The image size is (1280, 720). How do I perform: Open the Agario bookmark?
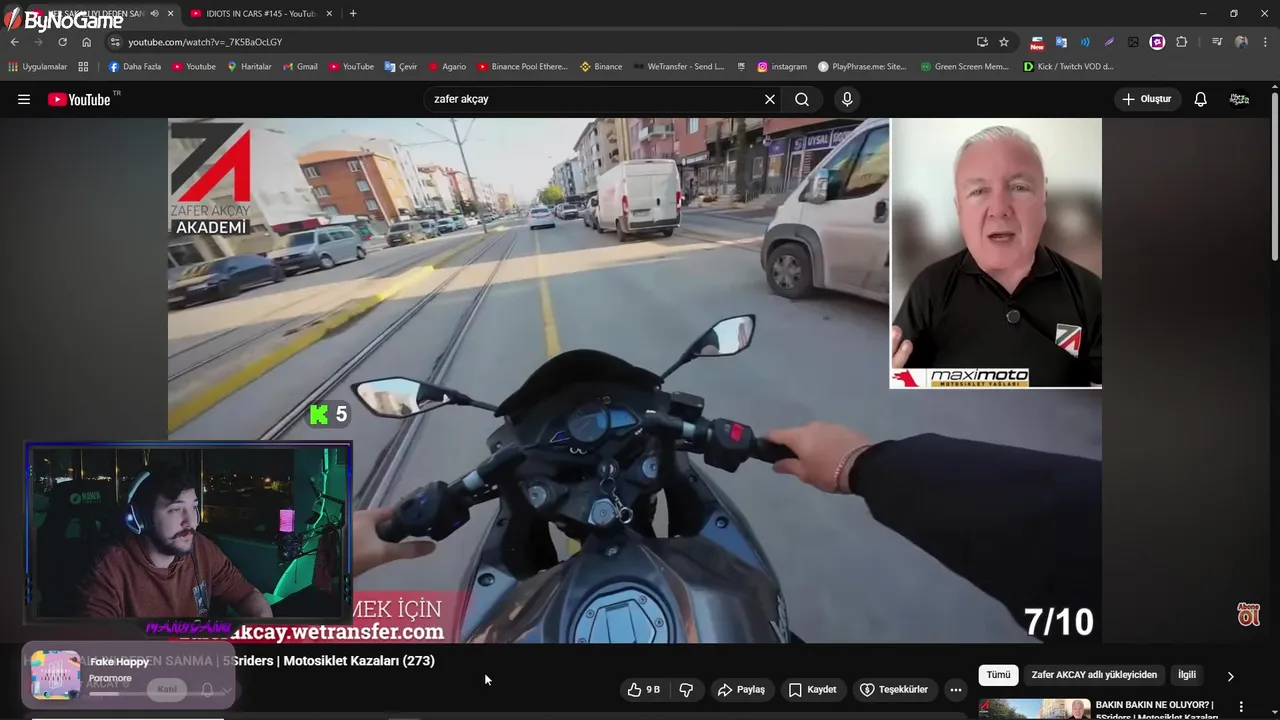point(447,67)
